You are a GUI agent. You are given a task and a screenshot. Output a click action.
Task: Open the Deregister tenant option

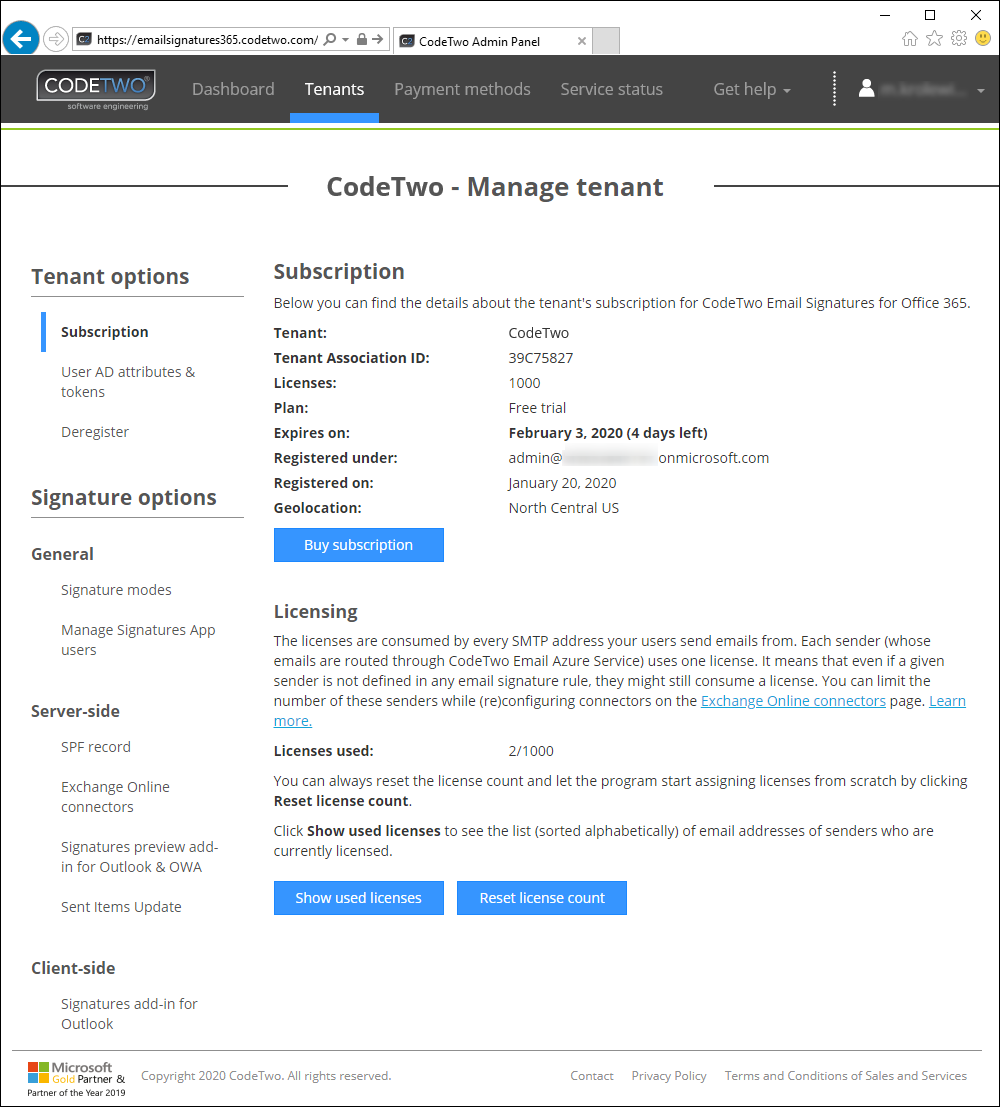(95, 432)
